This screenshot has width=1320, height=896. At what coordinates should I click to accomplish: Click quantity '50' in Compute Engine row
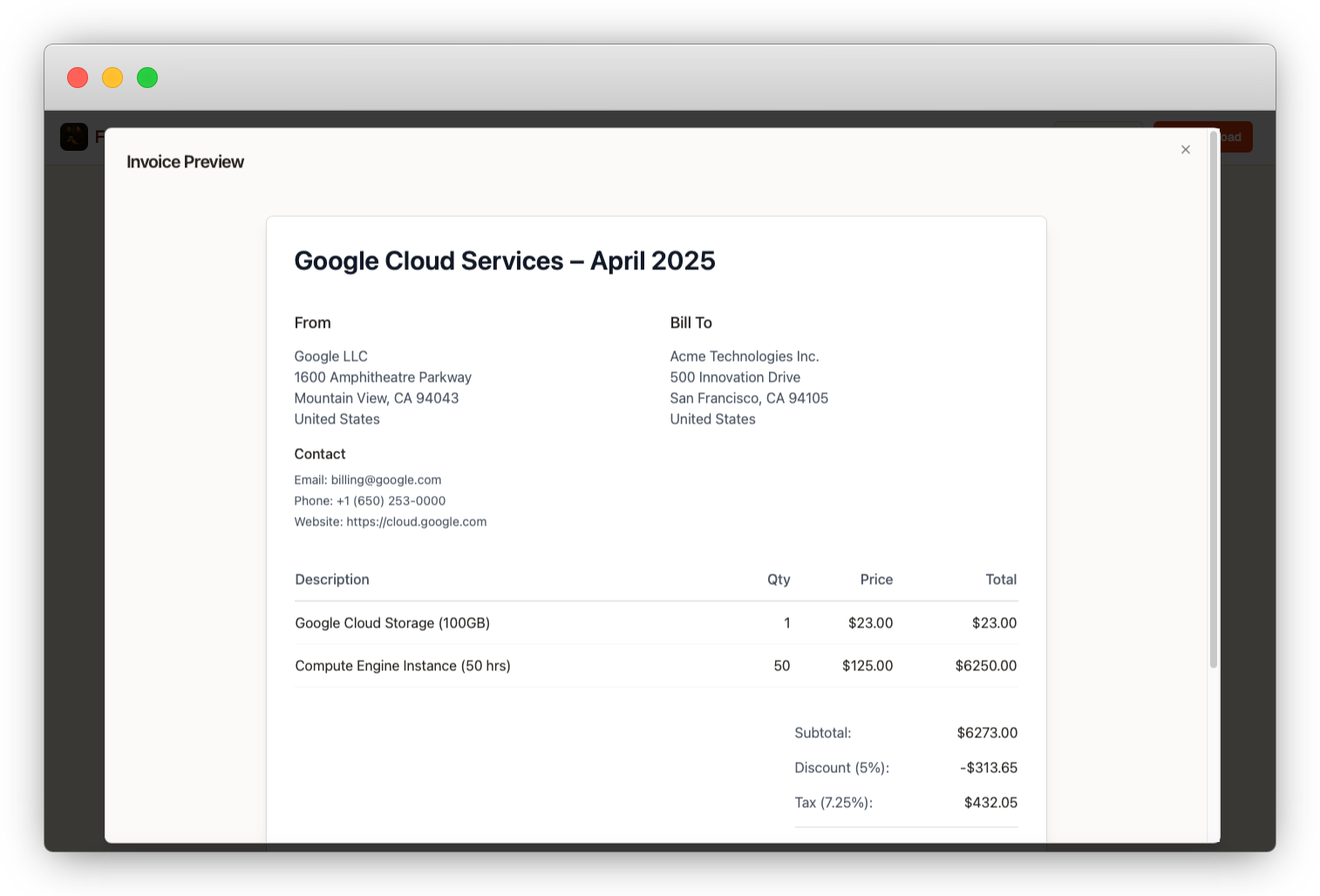tap(782, 666)
